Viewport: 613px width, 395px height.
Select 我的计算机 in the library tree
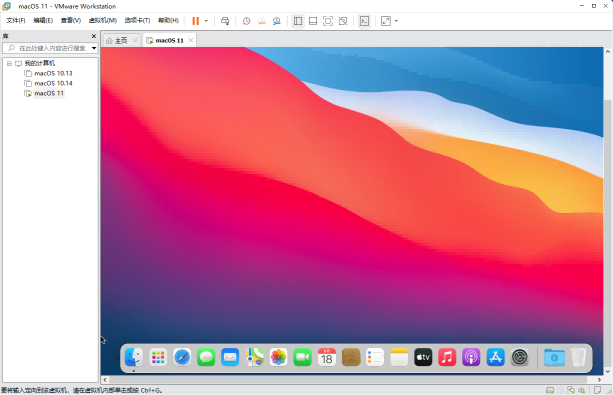coord(39,63)
